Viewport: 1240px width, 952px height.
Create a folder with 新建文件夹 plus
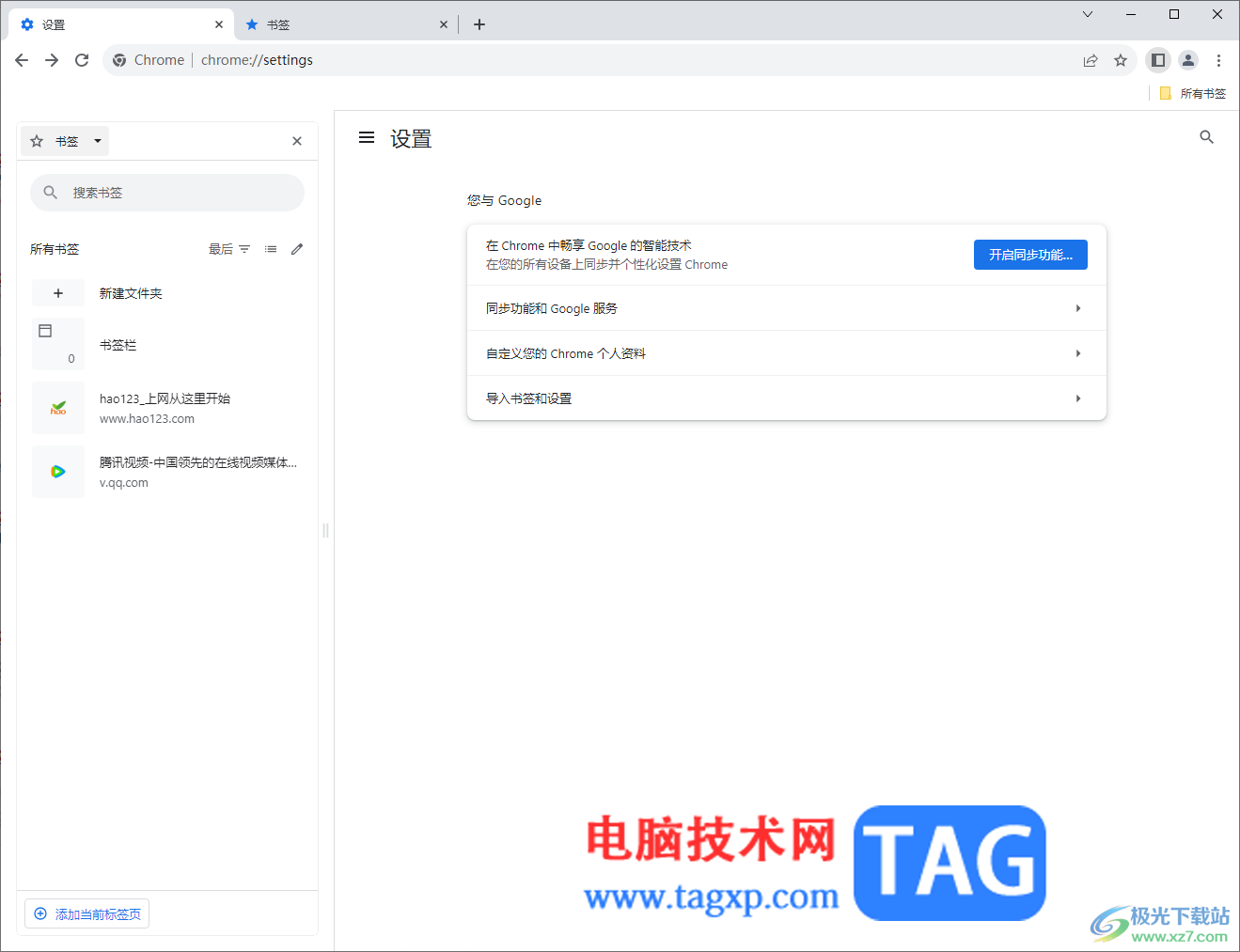pos(58,293)
